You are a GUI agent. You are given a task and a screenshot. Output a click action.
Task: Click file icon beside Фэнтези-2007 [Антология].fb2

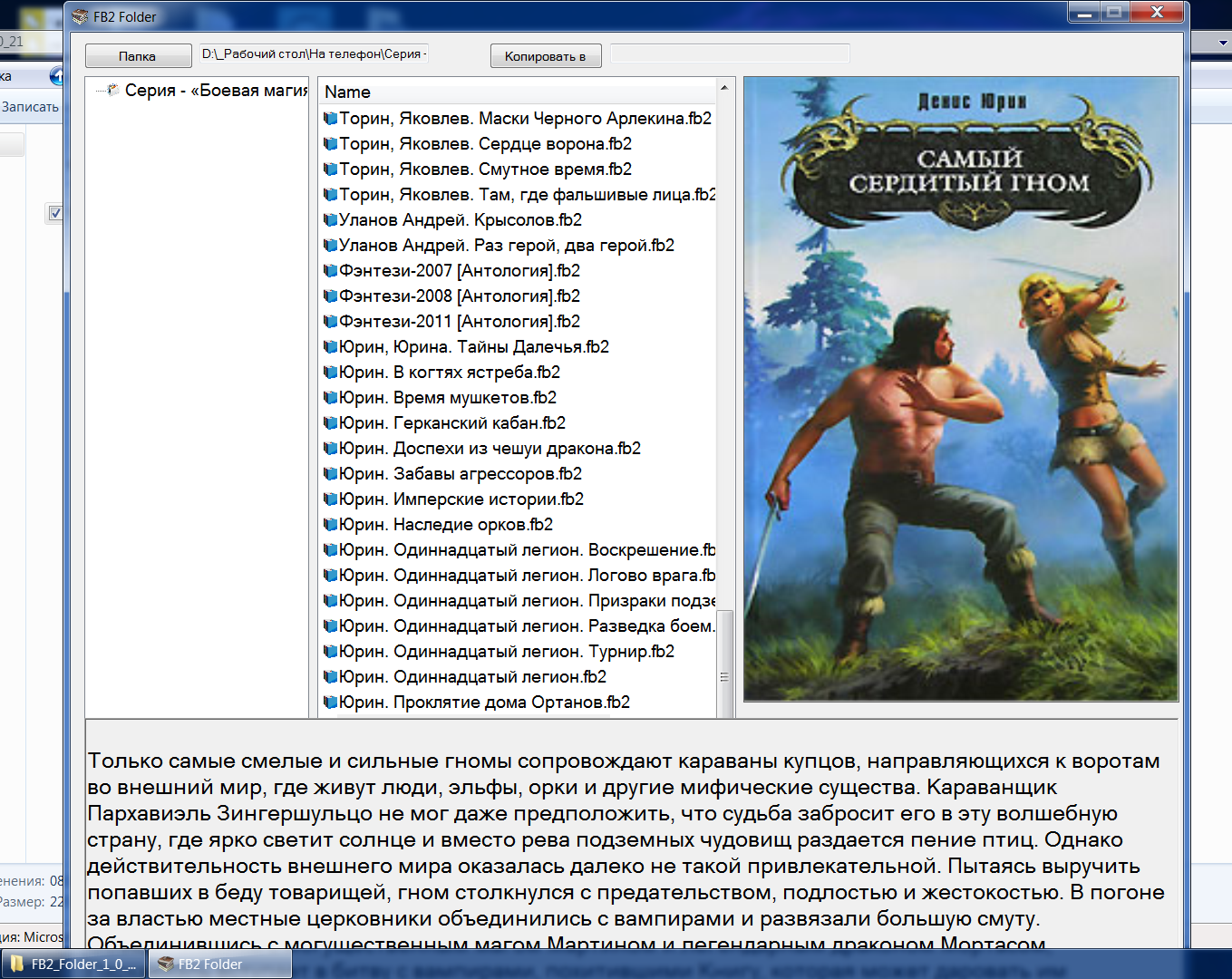click(x=331, y=271)
